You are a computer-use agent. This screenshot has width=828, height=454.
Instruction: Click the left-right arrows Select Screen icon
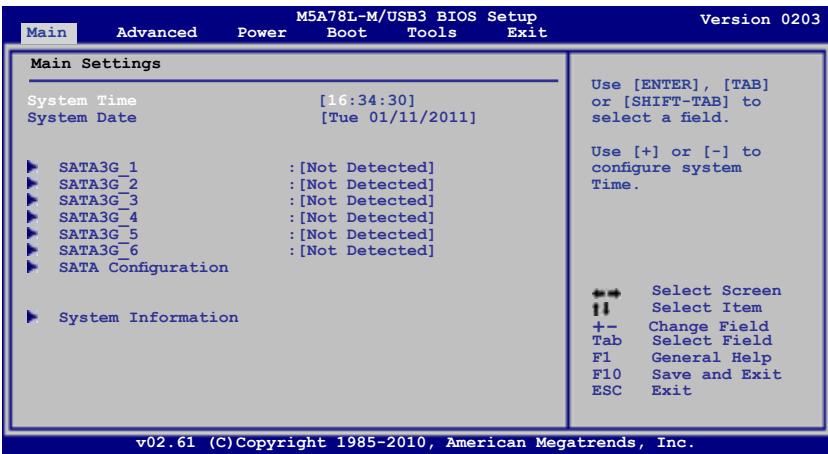(606, 293)
